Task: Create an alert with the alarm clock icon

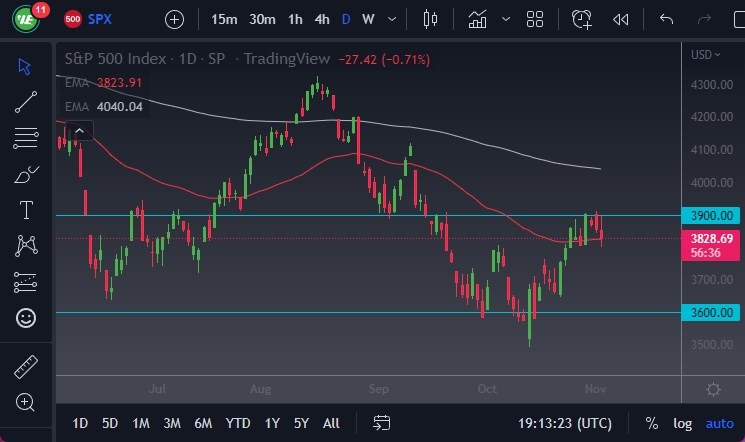Action: [582, 19]
